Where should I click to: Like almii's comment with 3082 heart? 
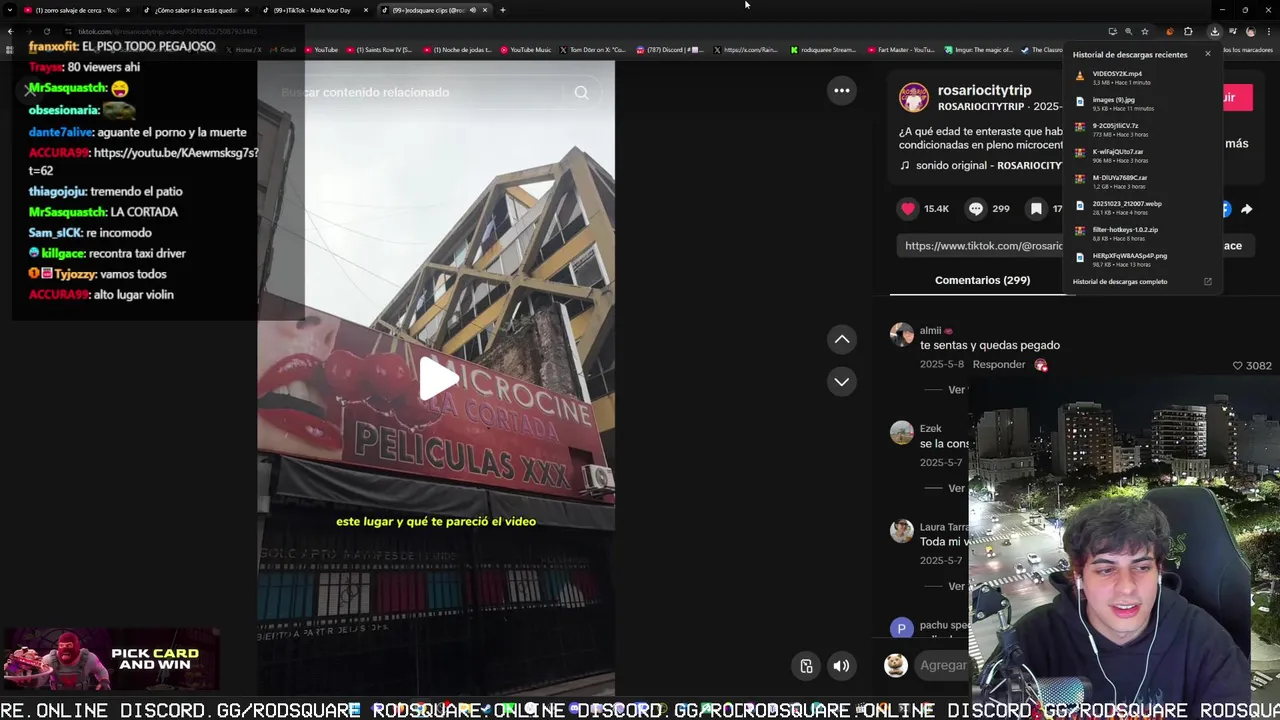[x=1237, y=366]
